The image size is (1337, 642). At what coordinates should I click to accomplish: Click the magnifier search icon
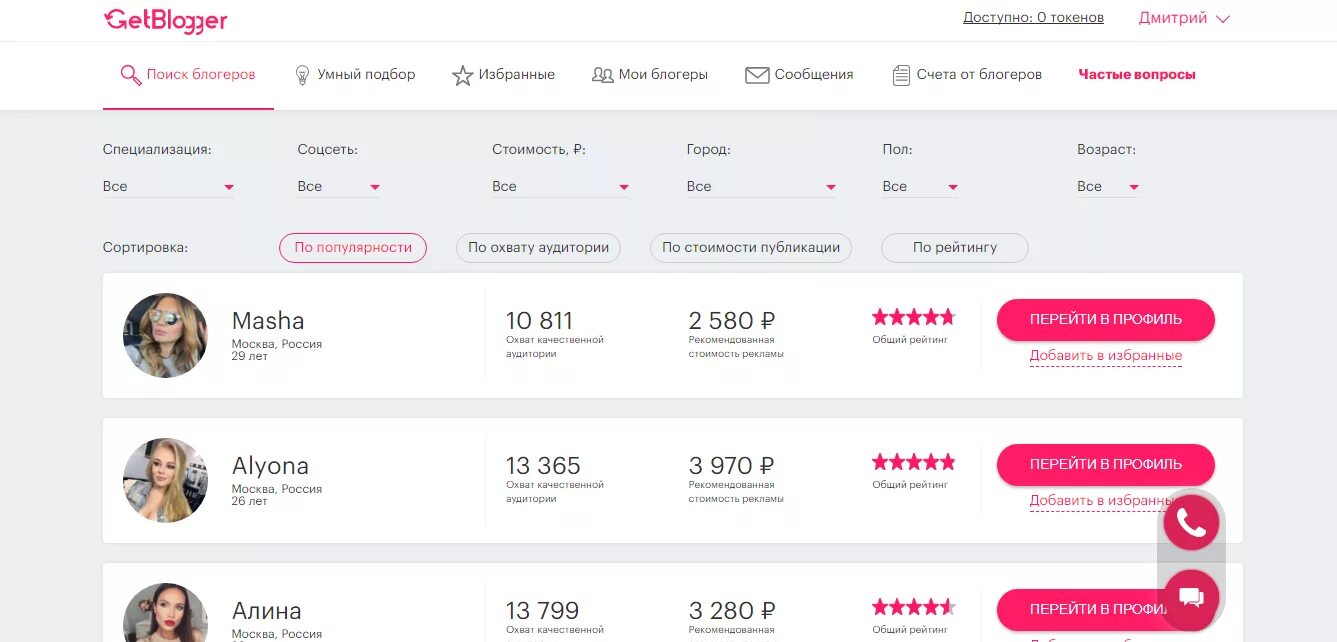(130, 75)
